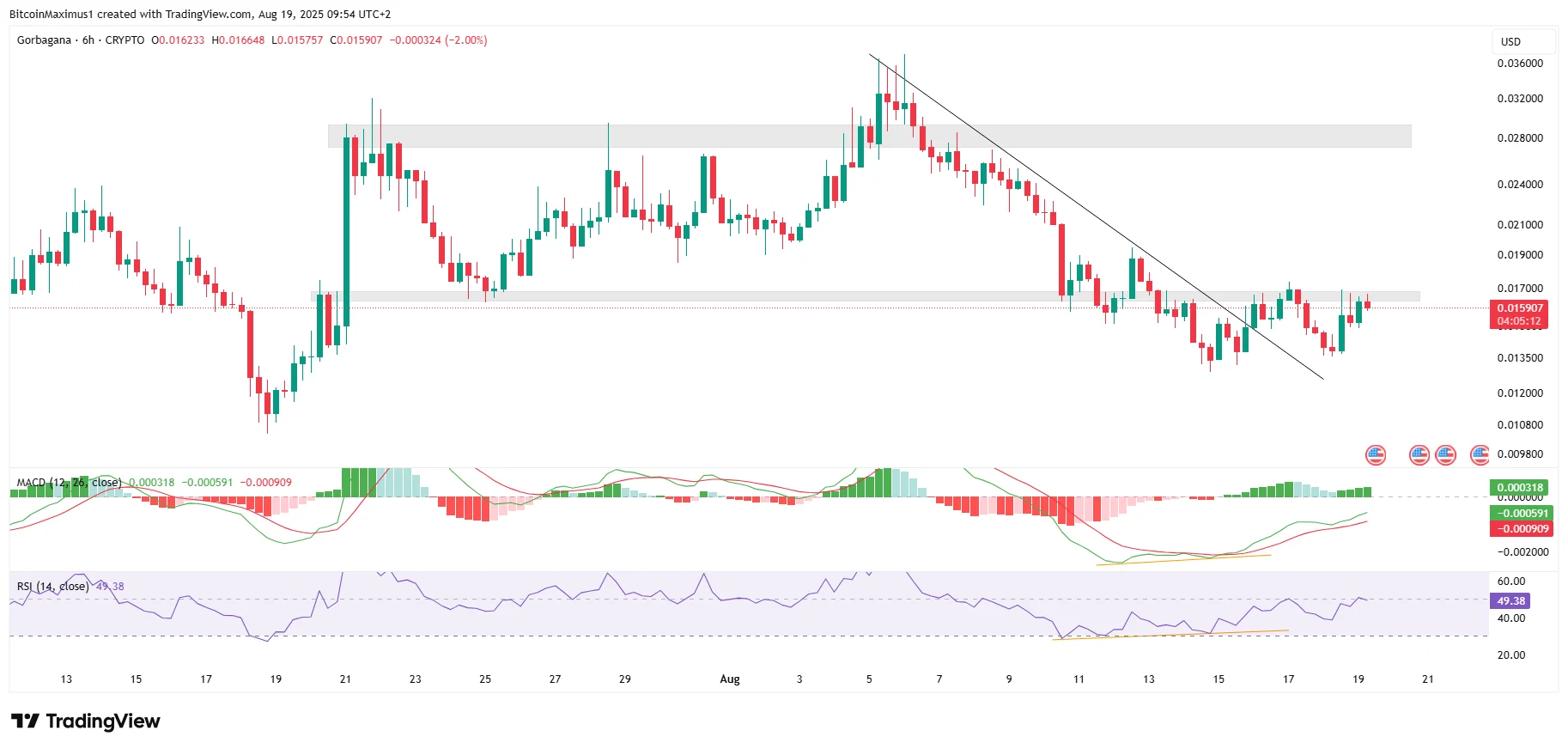This screenshot has height=749, width=1568.
Task: Click the 0.036000 price axis label
Action: pyautogui.click(x=1520, y=64)
